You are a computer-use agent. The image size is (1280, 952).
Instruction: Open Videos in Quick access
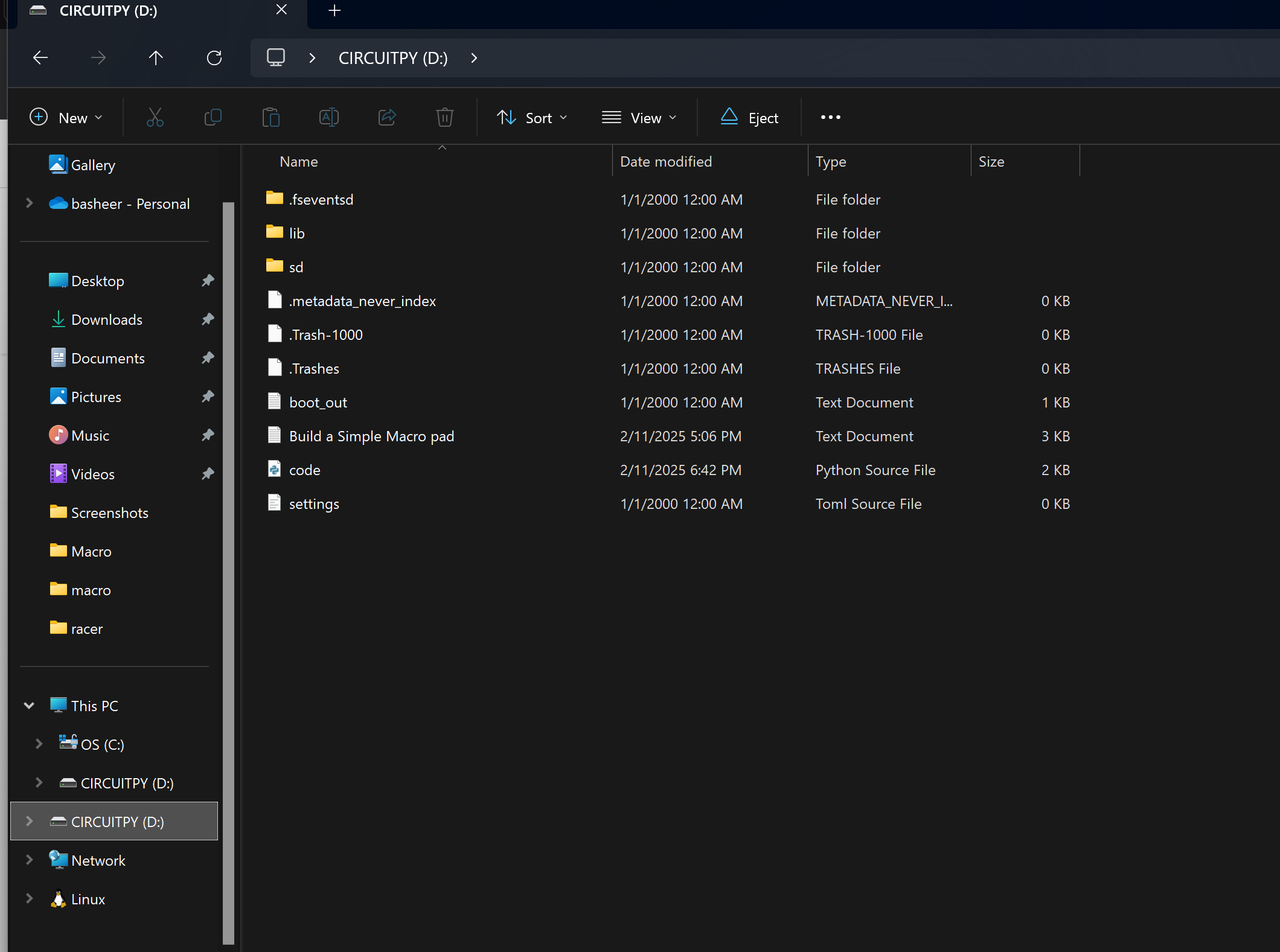[x=92, y=474]
